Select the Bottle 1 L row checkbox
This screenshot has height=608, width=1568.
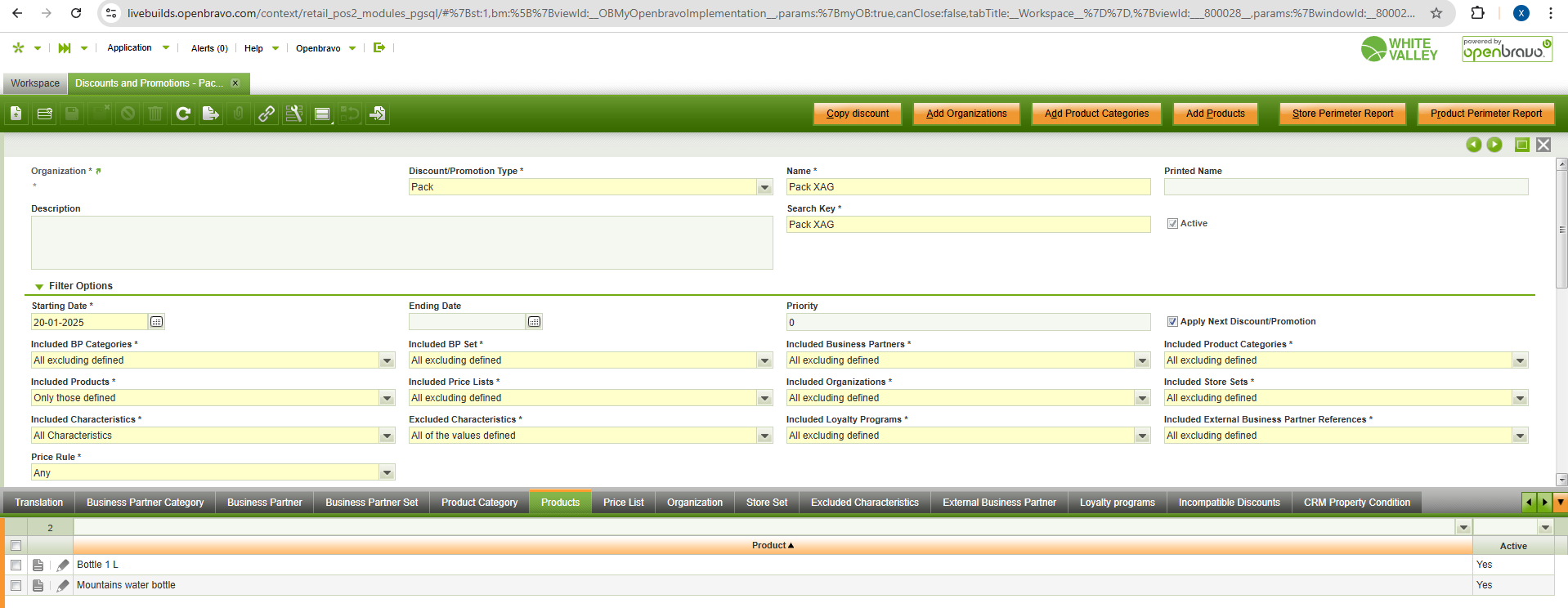pos(16,565)
